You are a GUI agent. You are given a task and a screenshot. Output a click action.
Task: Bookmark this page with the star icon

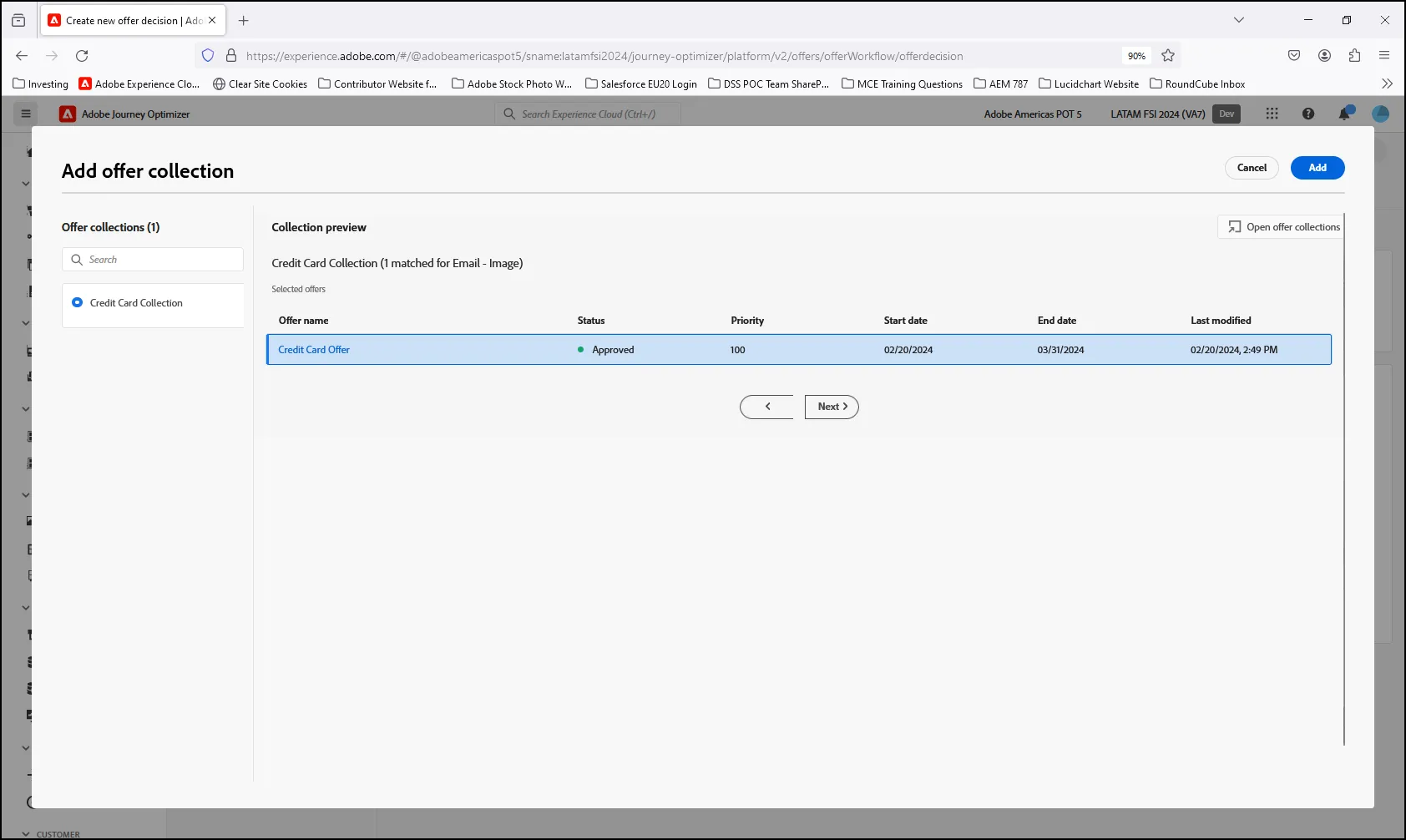click(x=1168, y=56)
